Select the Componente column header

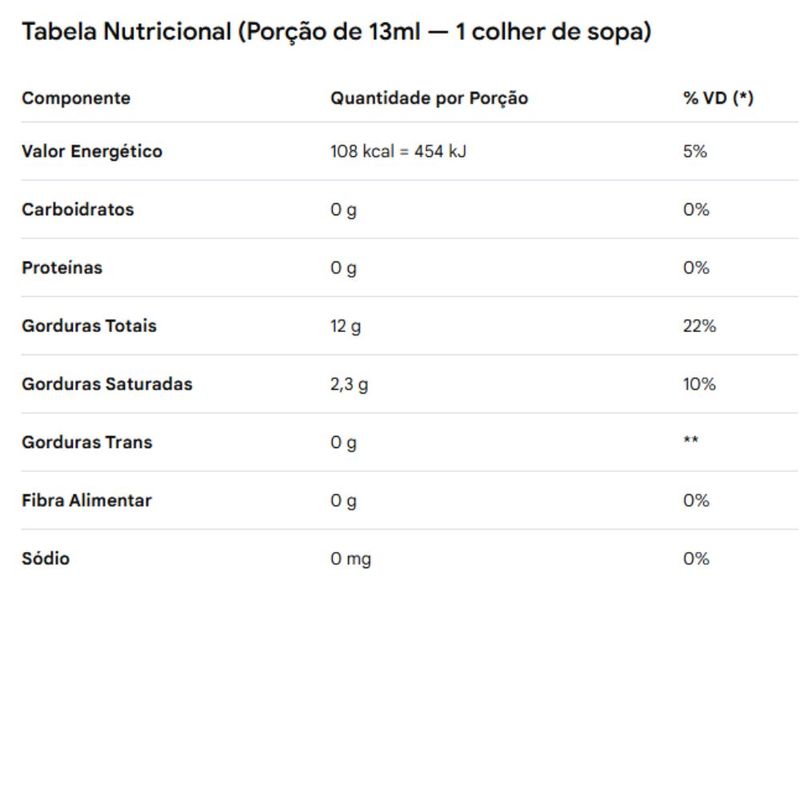76,98
